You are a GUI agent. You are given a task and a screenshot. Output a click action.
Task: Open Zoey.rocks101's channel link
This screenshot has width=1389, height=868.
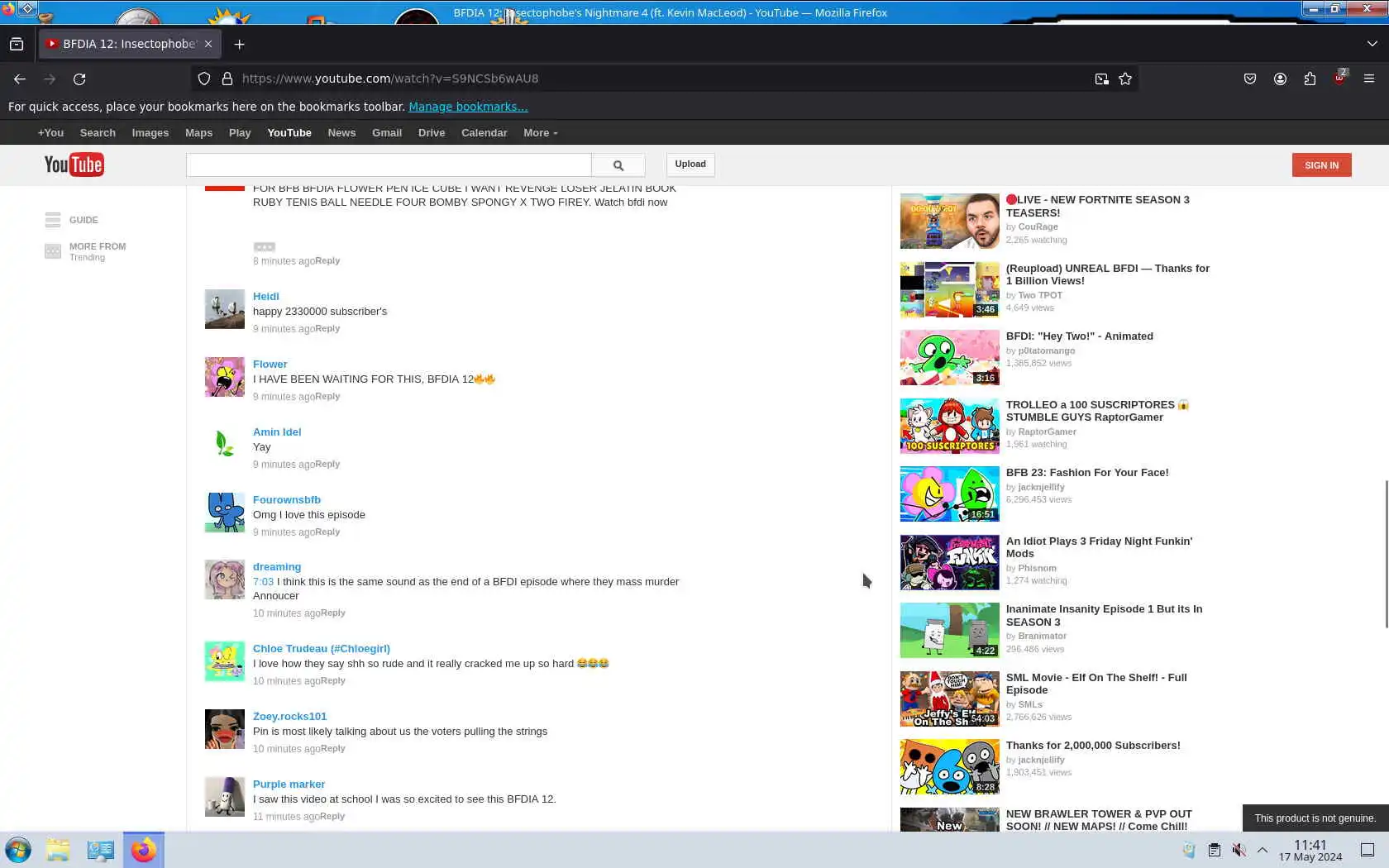[289, 717]
